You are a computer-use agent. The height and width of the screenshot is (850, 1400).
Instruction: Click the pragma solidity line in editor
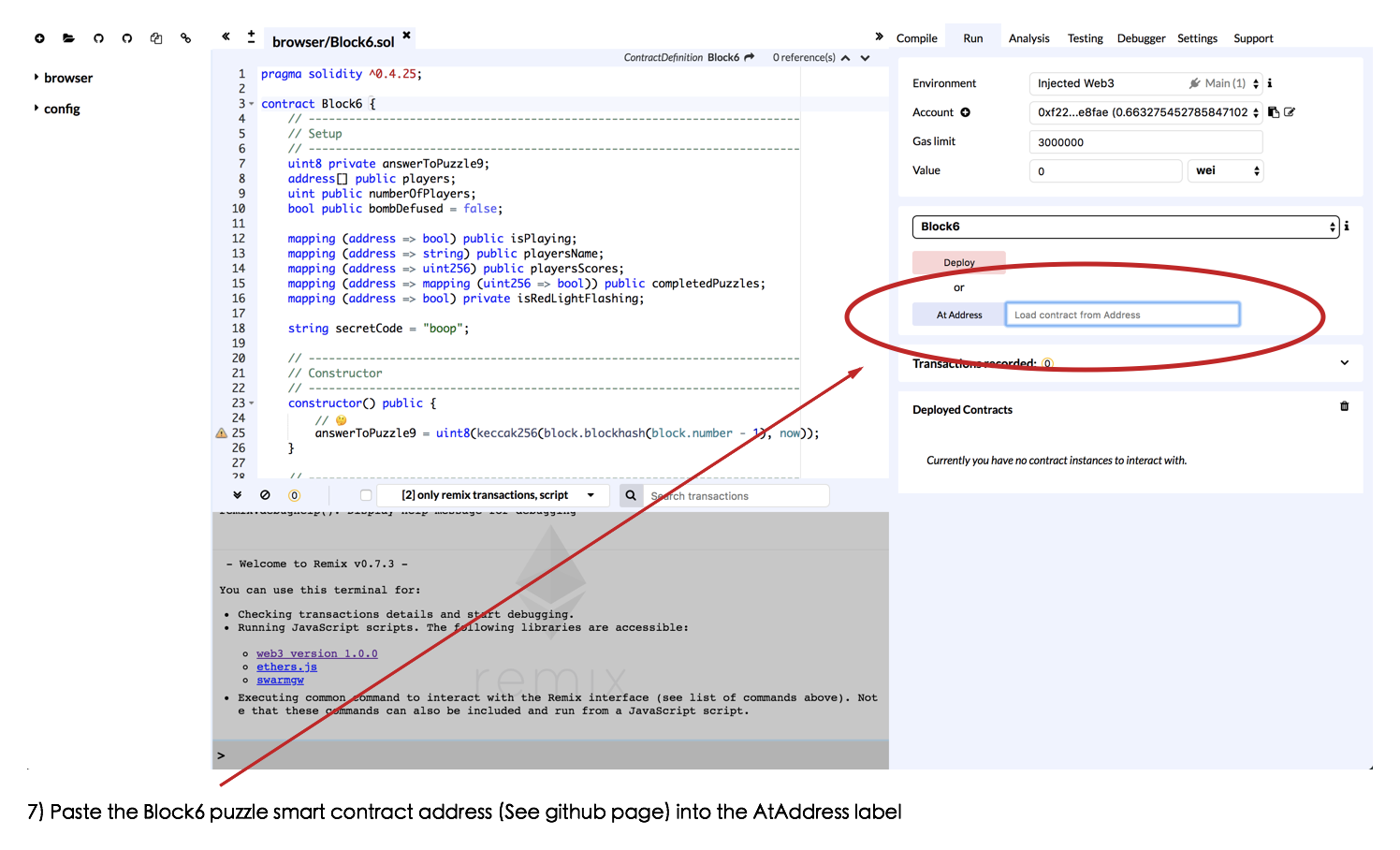point(342,74)
